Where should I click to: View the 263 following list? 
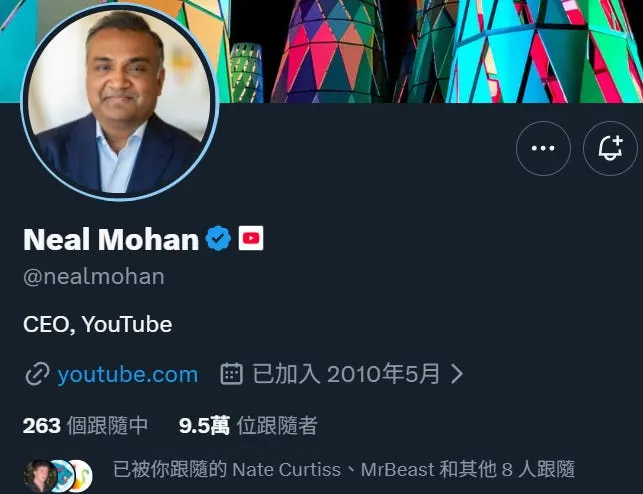85,426
